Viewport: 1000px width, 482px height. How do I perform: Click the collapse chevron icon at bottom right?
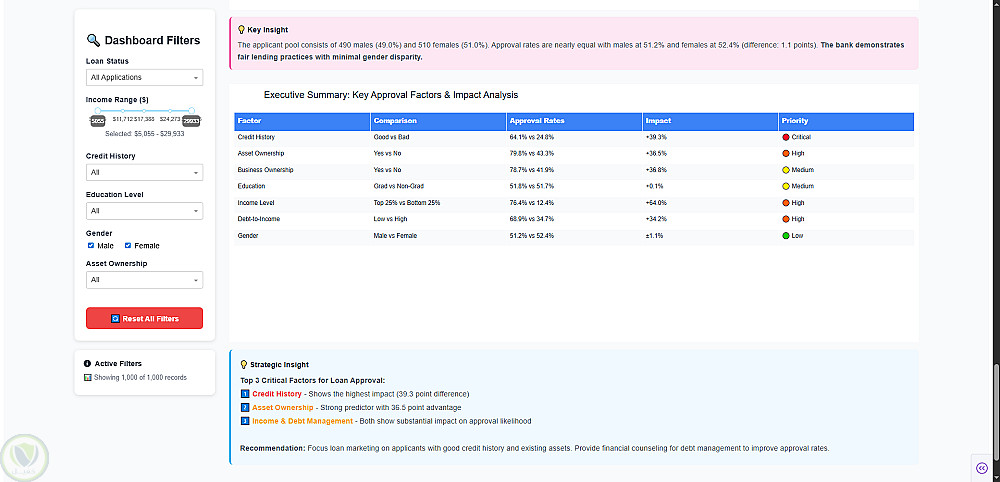coord(981,468)
